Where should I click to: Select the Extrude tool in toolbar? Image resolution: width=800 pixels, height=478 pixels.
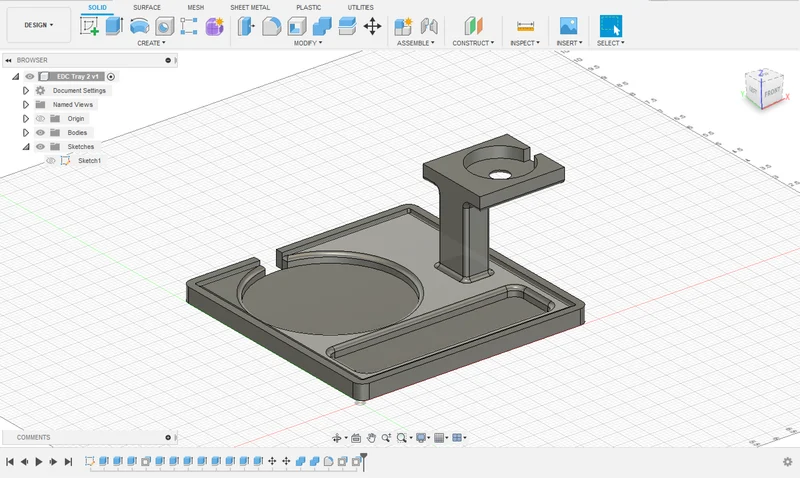[114, 27]
